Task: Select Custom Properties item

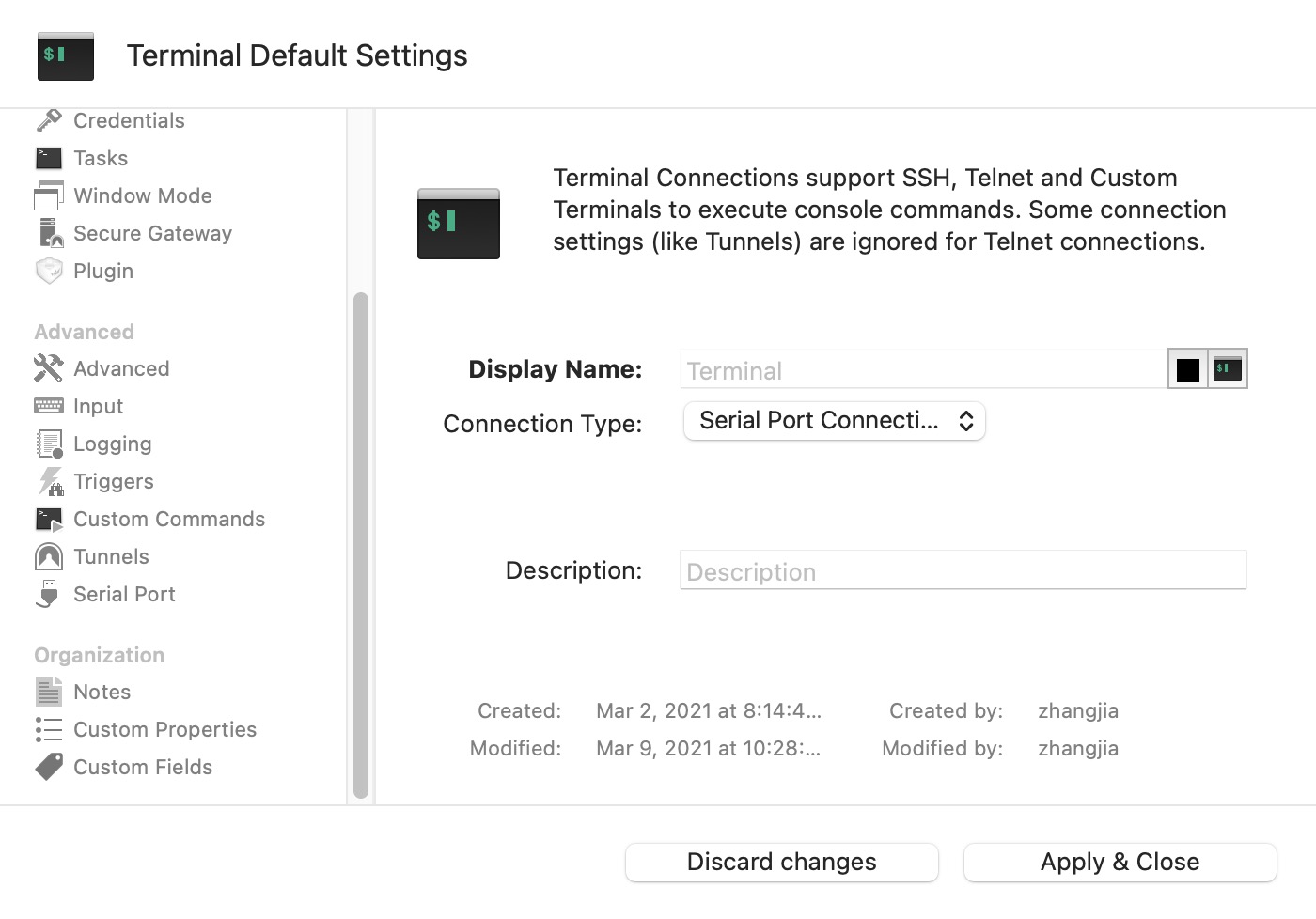Action: point(164,729)
